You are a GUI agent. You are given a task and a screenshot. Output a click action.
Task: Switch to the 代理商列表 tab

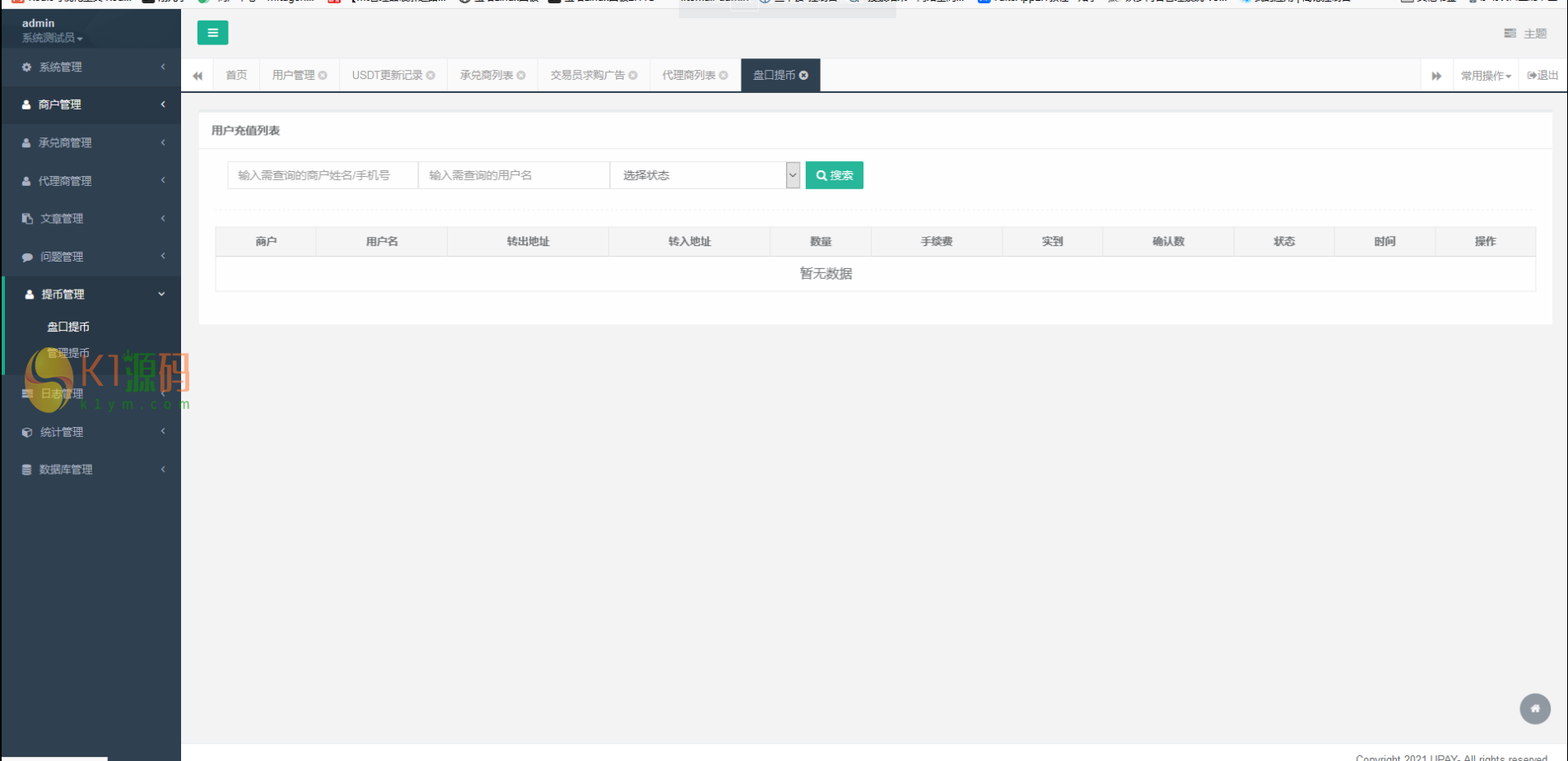689,75
